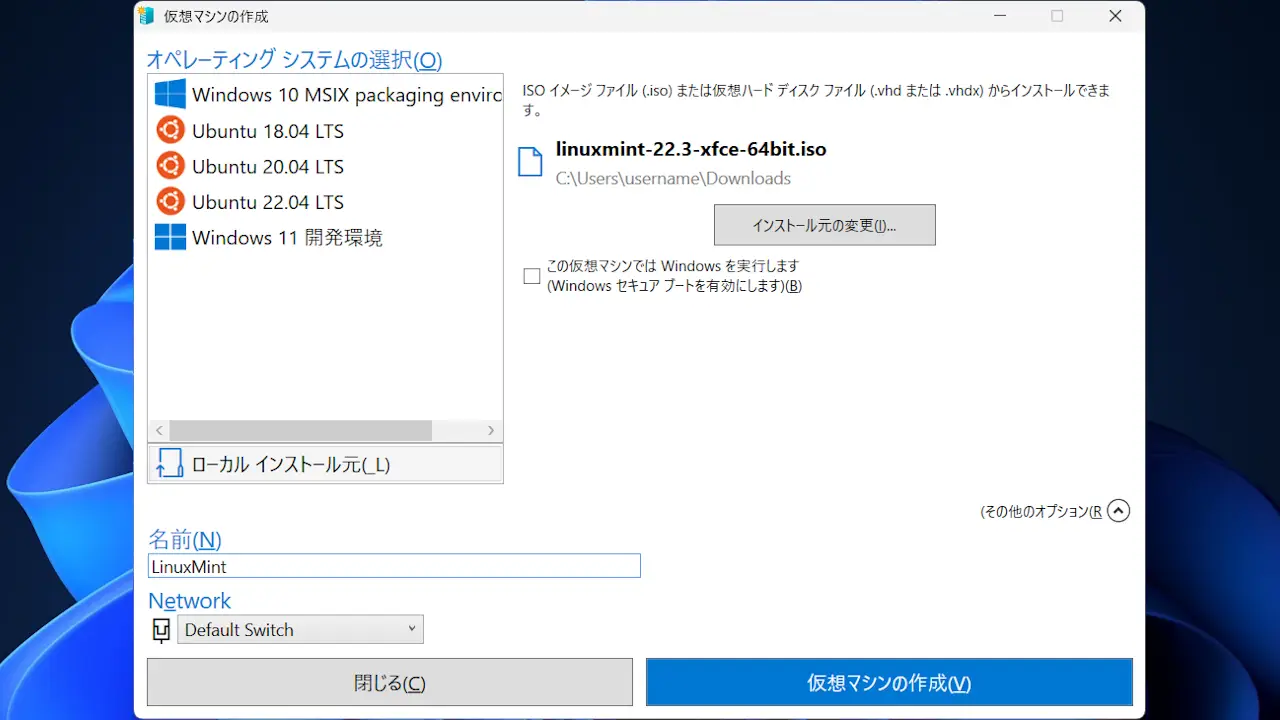Close the 仮想マシンの作成 window

point(1115,16)
